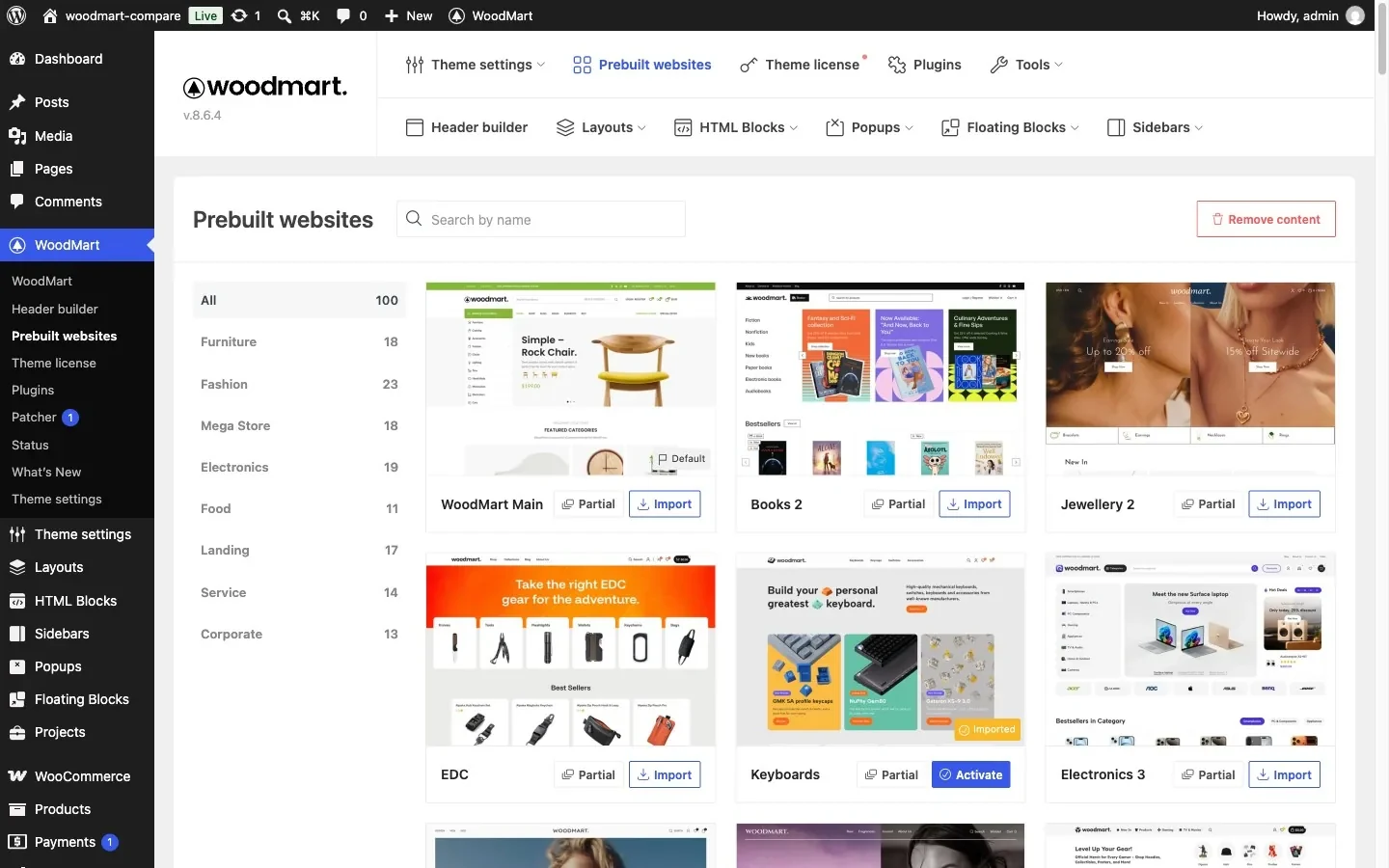Filter by Corporate category

click(299, 634)
